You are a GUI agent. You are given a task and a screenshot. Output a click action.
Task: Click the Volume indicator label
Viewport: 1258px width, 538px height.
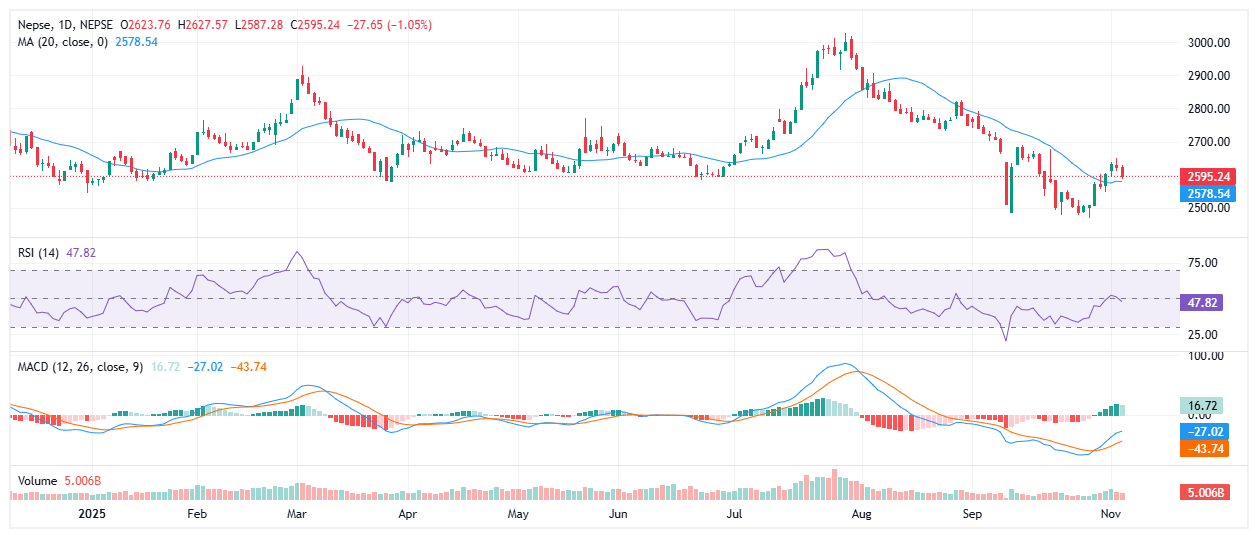coord(38,481)
